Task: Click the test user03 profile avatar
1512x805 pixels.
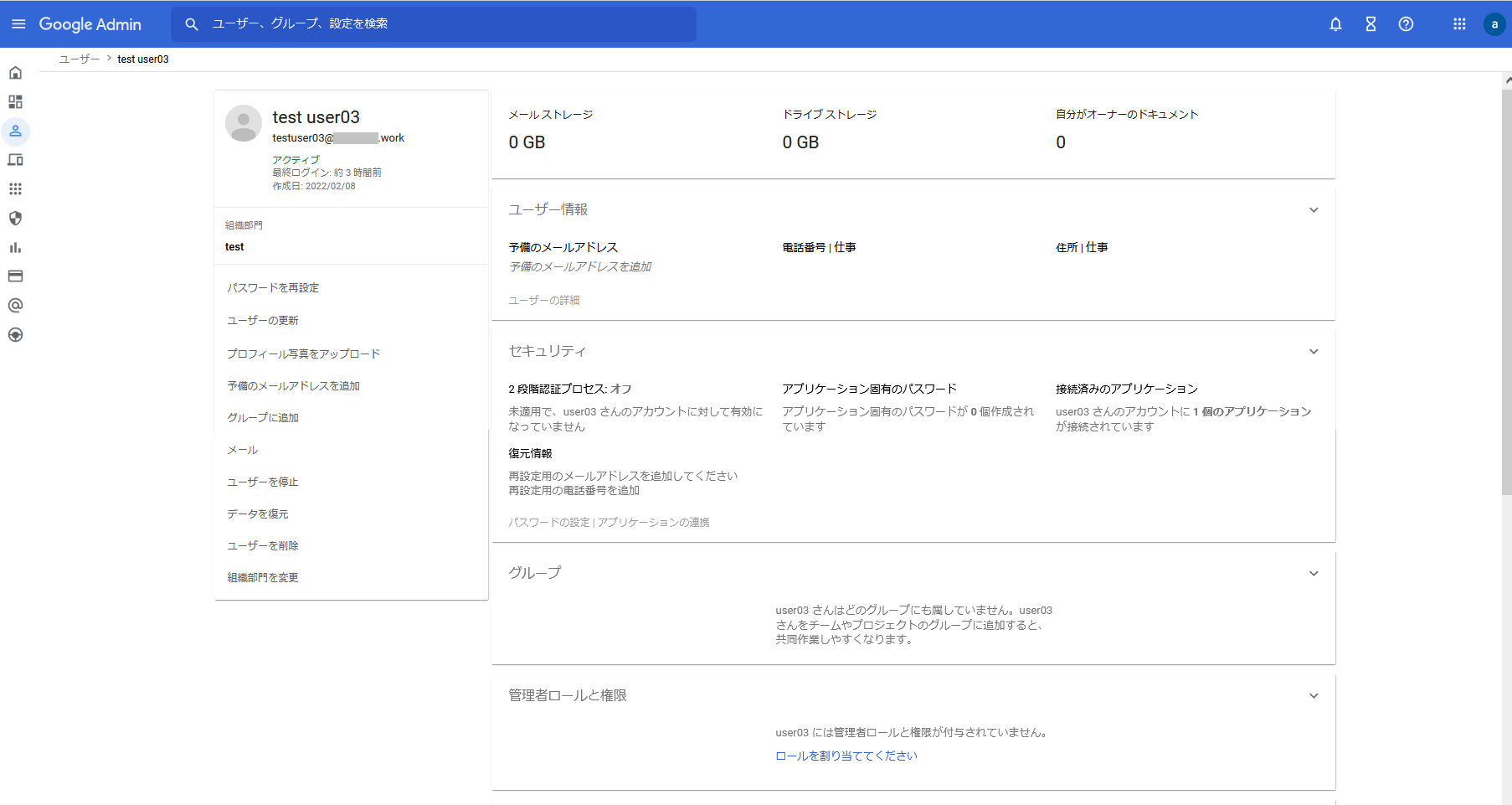Action: pyautogui.click(x=244, y=123)
